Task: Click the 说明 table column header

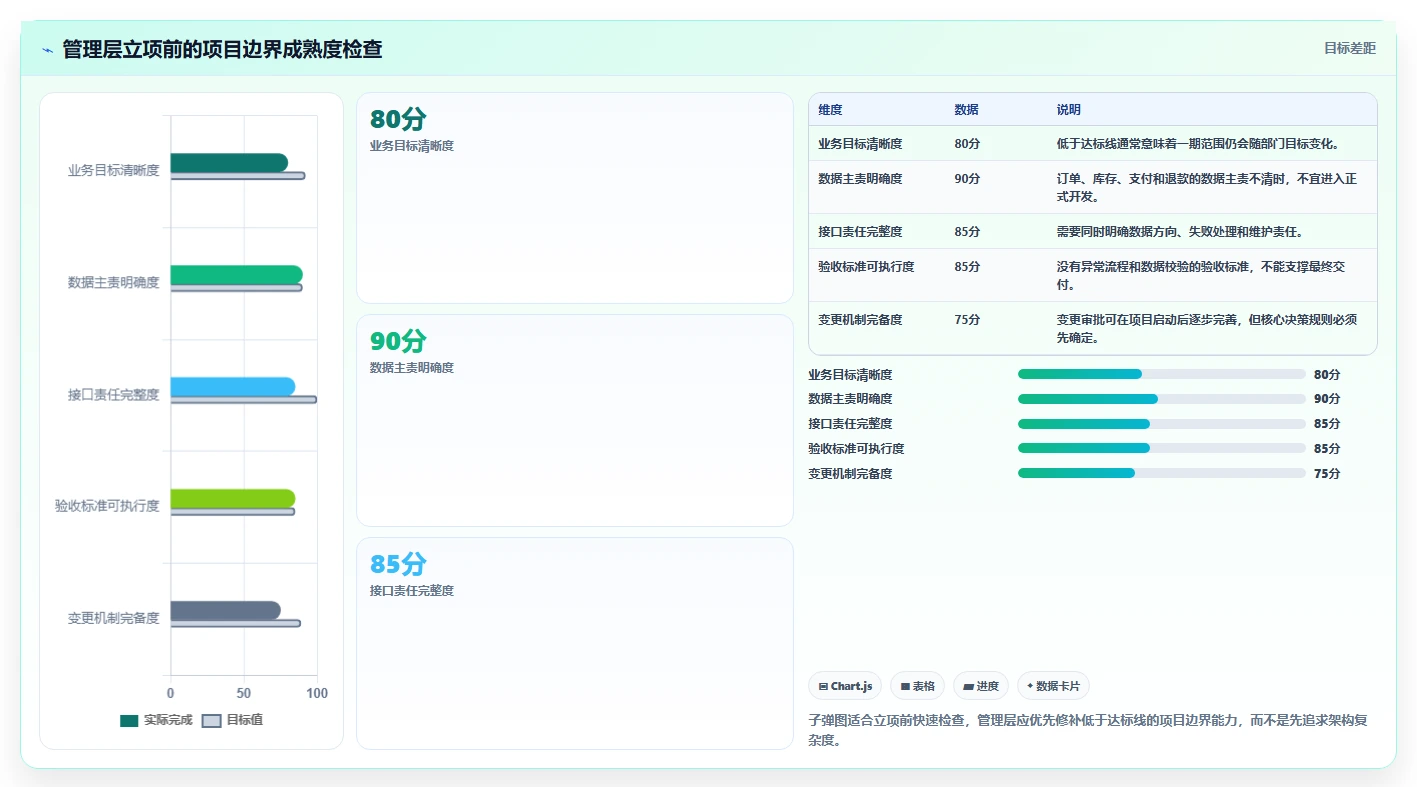Action: (1069, 110)
